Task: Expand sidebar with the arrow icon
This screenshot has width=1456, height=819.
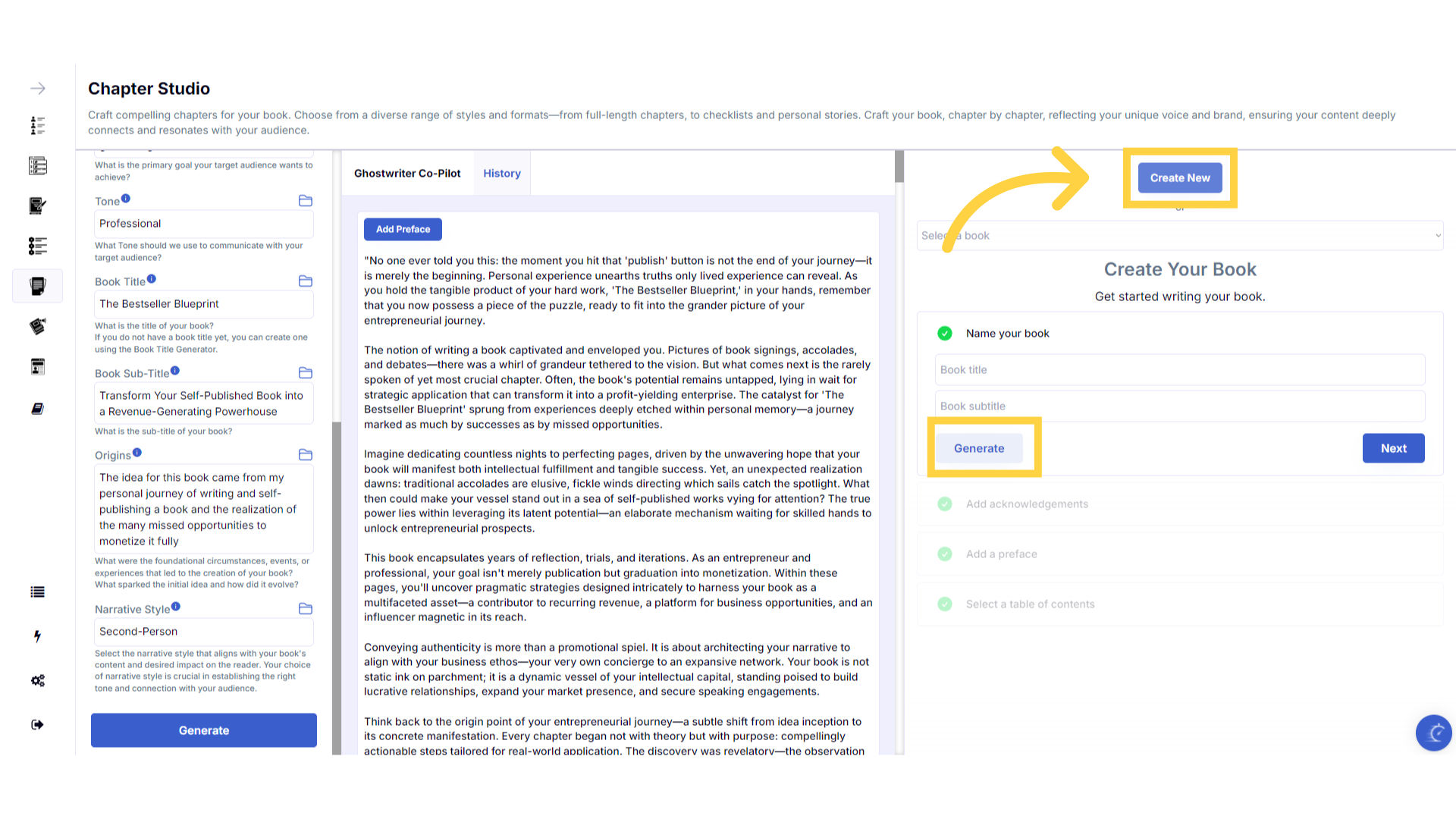Action: click(x=38, y=89)
